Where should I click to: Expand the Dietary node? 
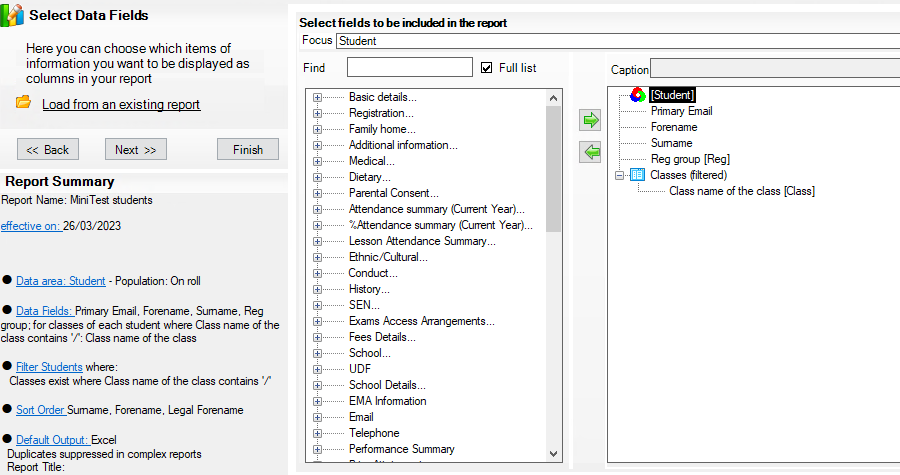[x=317, y=178]
